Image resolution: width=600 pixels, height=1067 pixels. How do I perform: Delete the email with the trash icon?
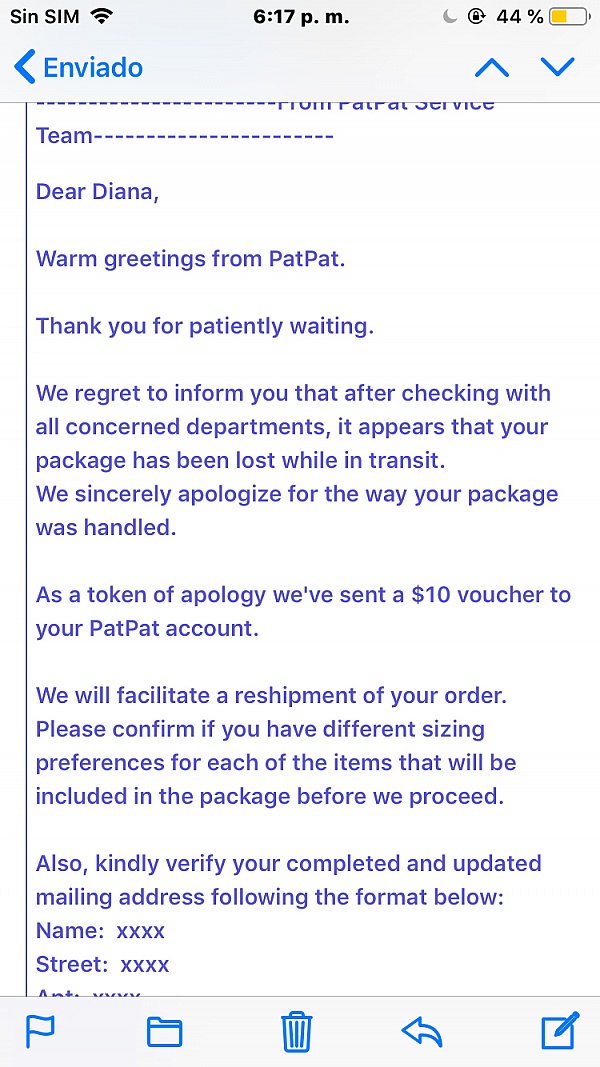point(297,1032)
